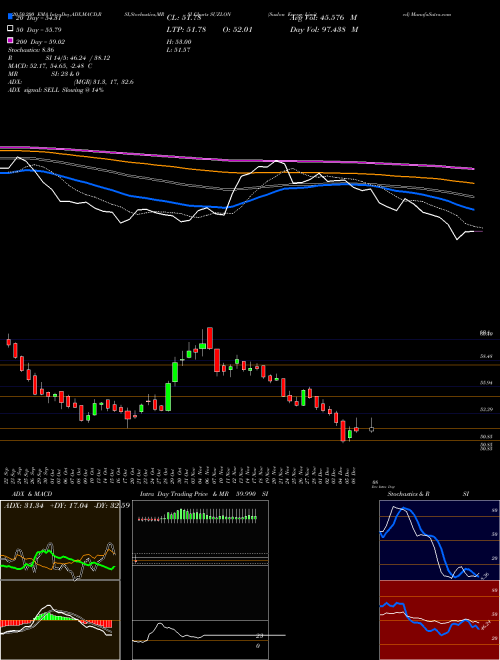500x660 pixels.
Task: Open the blue Stochastics chart thumbnail
Action: [x=440, y=540]
